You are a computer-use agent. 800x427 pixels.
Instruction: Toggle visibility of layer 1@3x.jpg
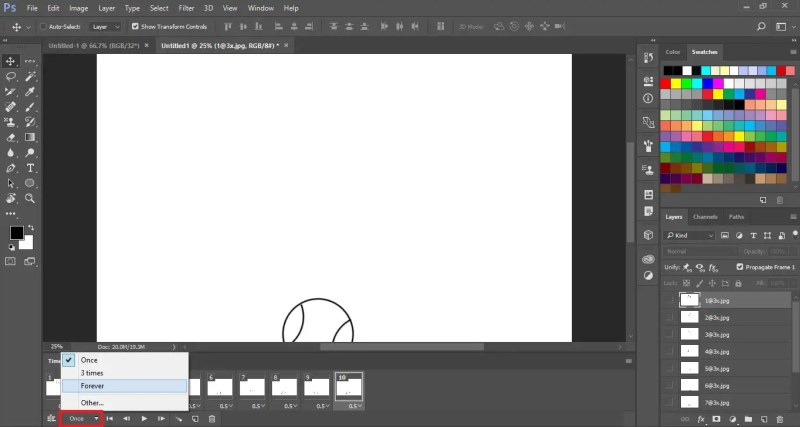click(669, 300)
